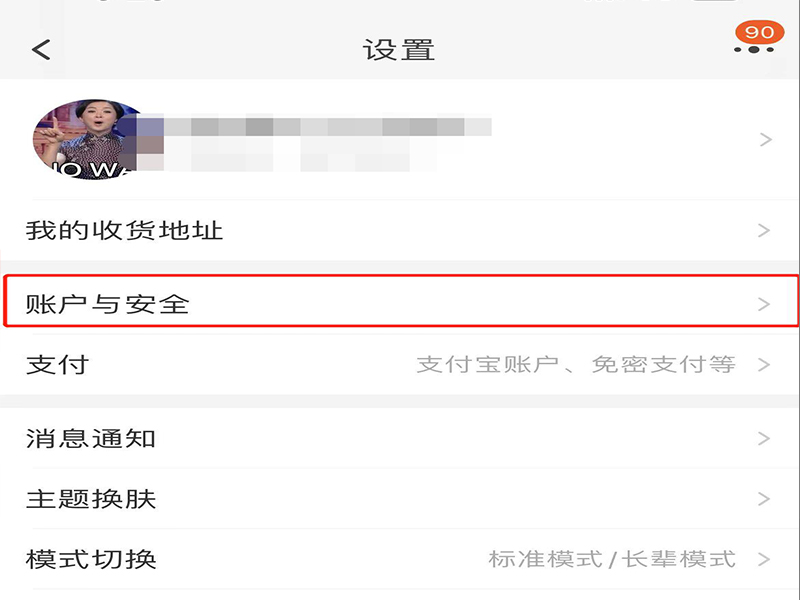800x600 pixels.
Task: Tap the back arrow icon
Action: tap(41, 50)
